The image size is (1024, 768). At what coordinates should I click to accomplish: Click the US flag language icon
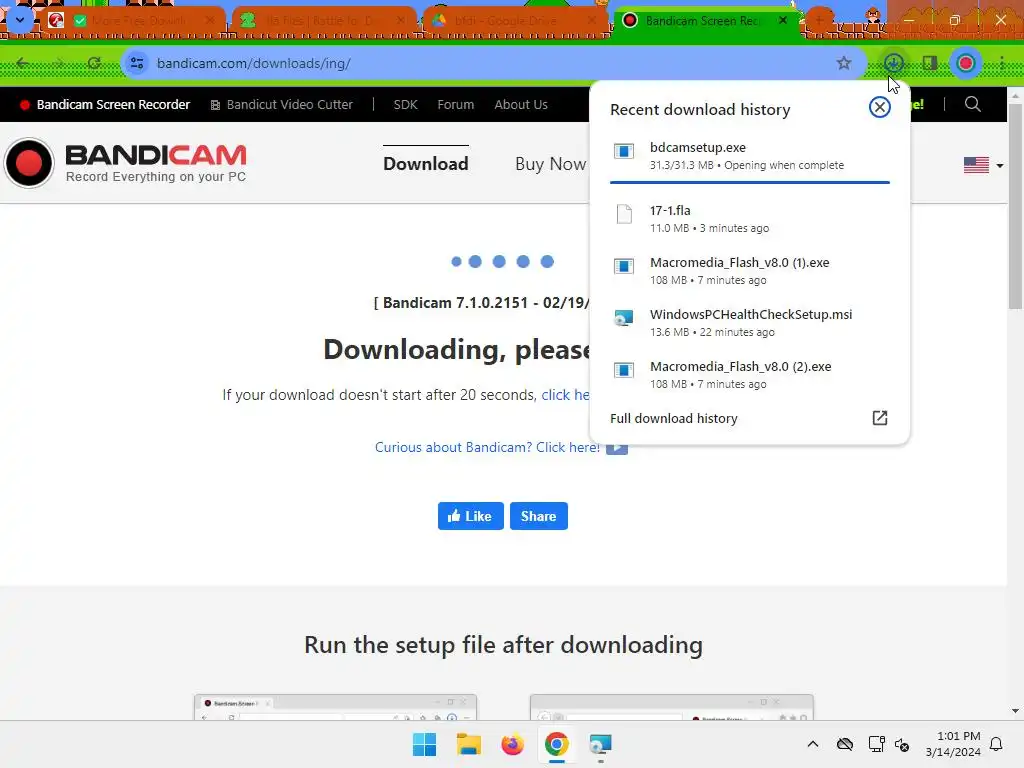976,165
